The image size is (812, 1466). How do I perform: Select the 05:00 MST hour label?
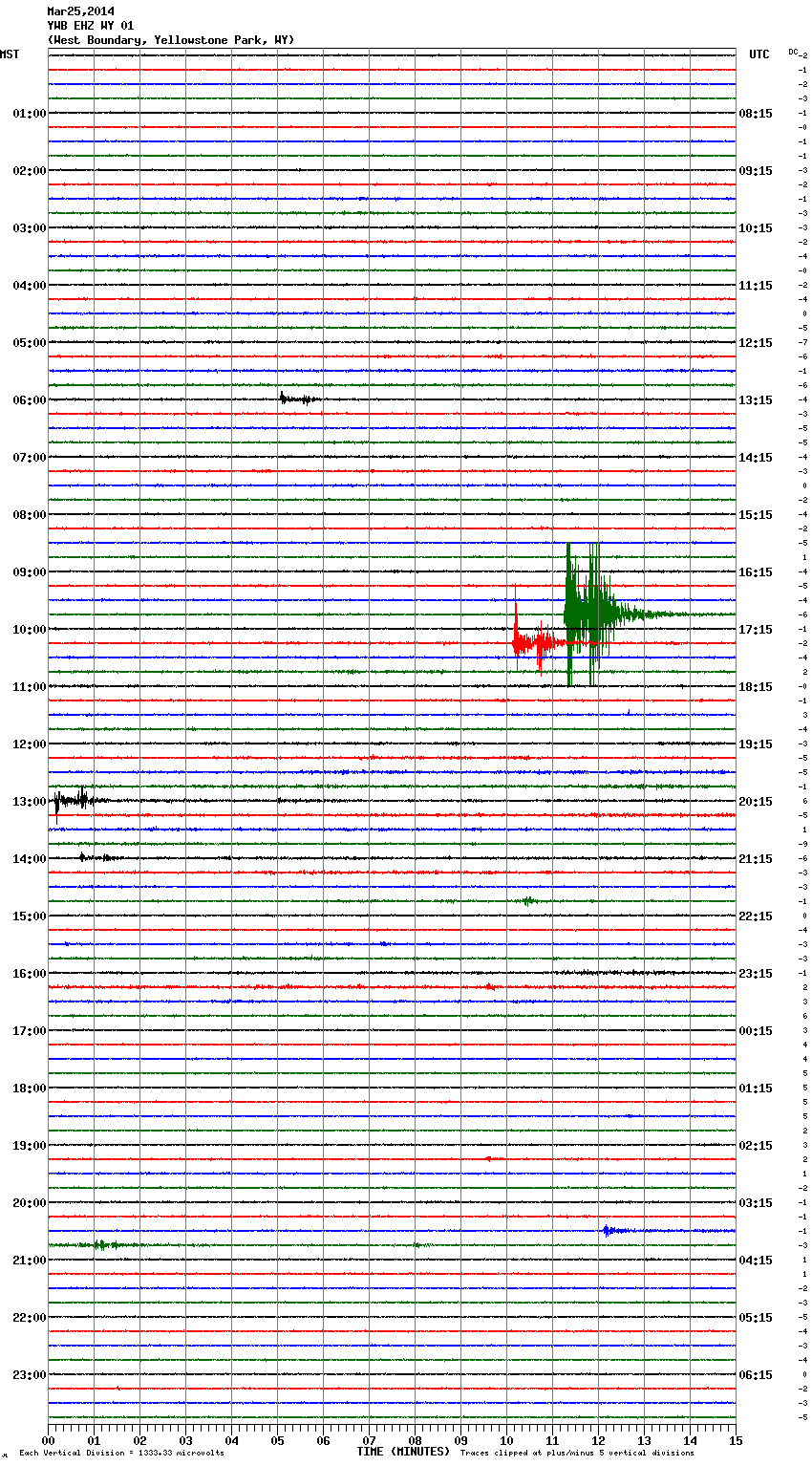point(29,343)
